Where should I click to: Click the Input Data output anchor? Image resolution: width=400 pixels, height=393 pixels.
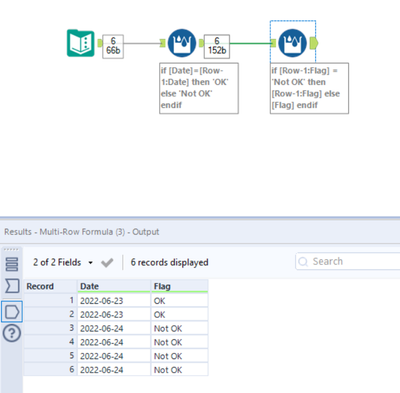tap(100, 43)
